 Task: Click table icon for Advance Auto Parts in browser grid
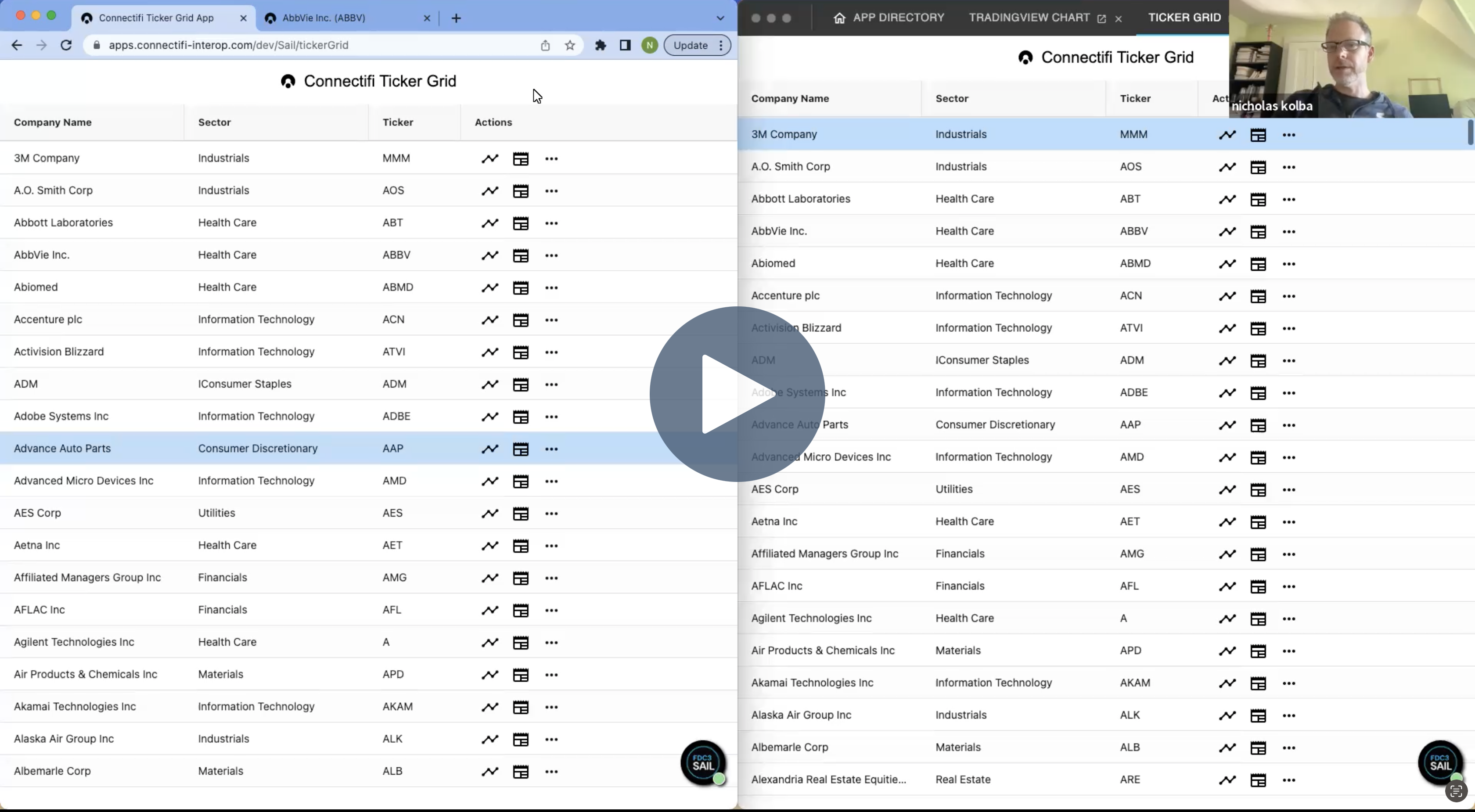pyautogui.click(x=521, y=449)
